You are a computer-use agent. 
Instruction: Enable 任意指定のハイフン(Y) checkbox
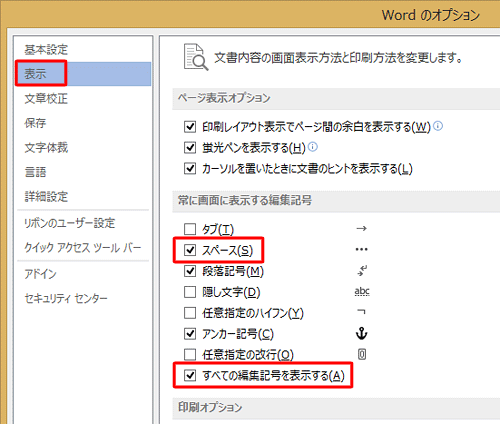coord(190,313)
